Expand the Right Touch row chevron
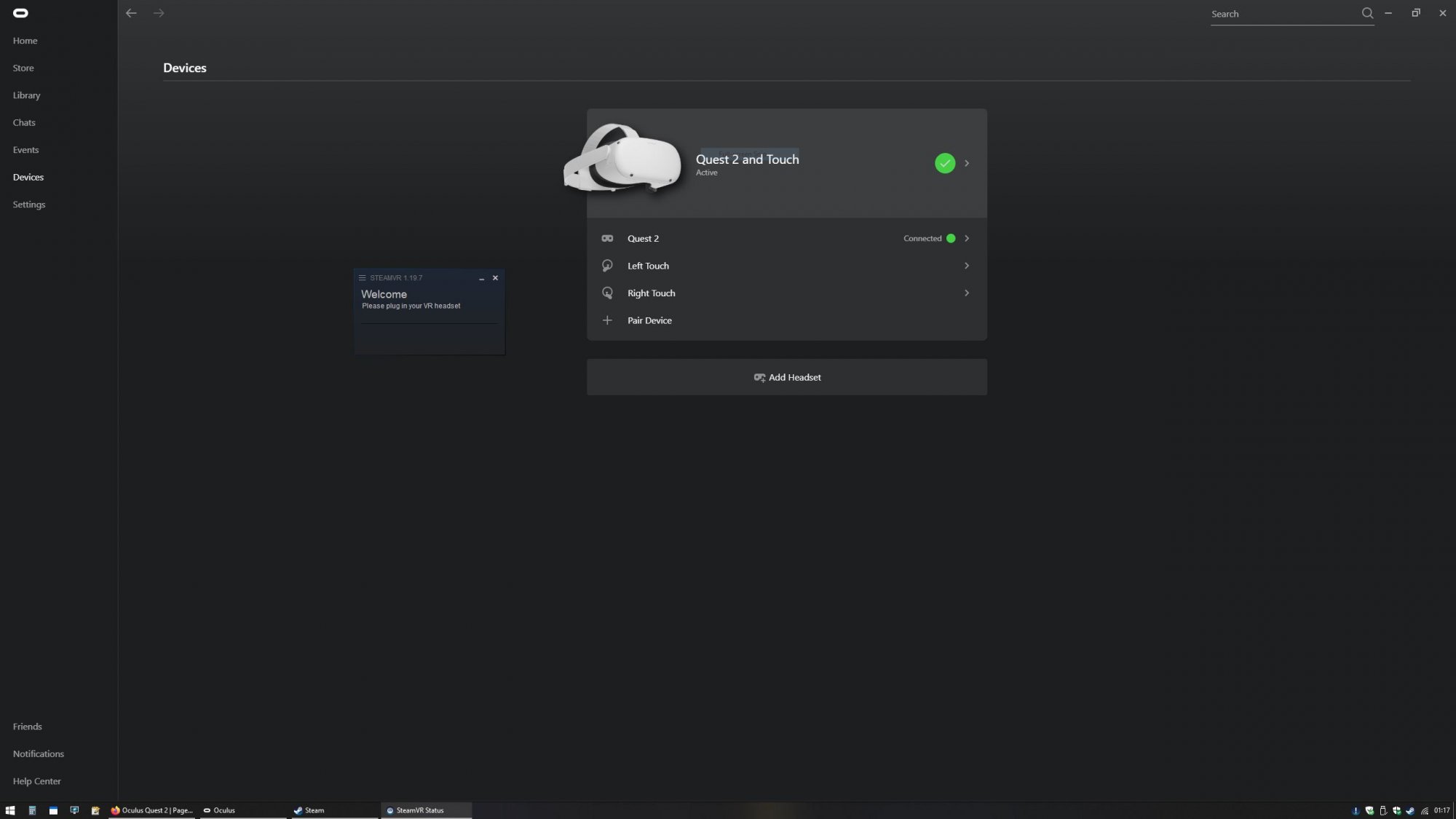 pos(967,293)
